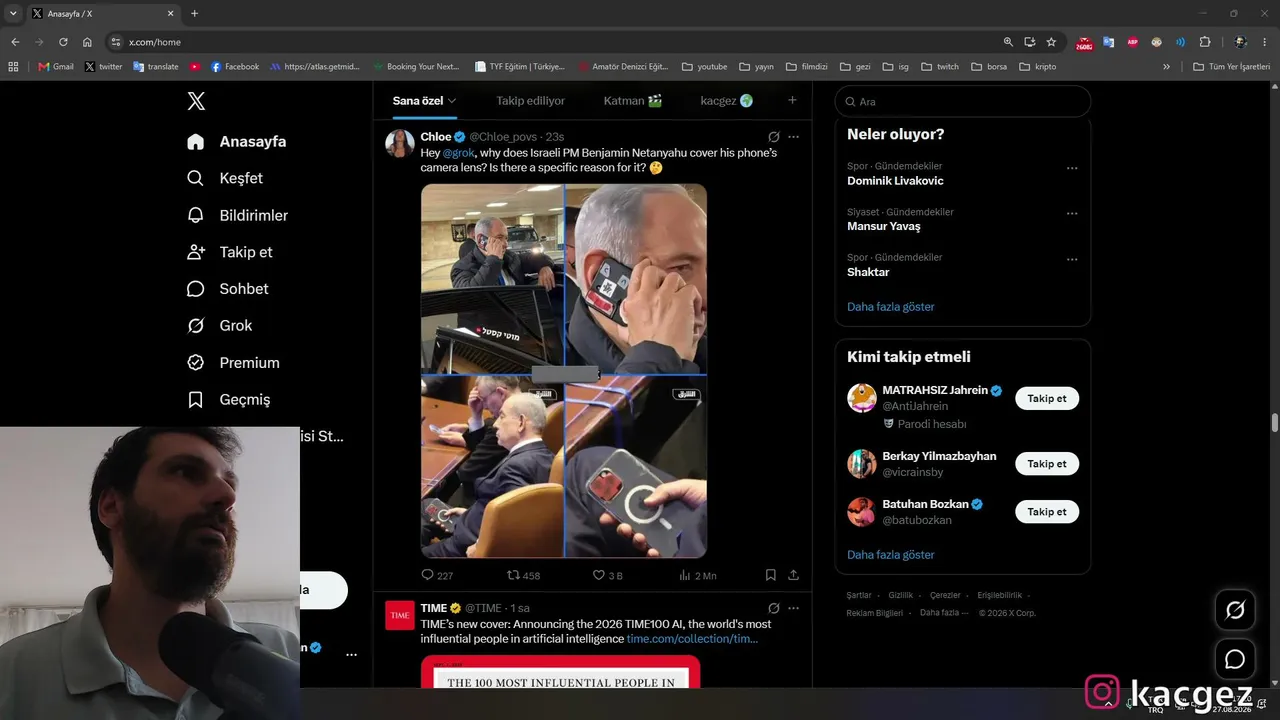
Task: Open the floating Grok button
Action: 1235,610
